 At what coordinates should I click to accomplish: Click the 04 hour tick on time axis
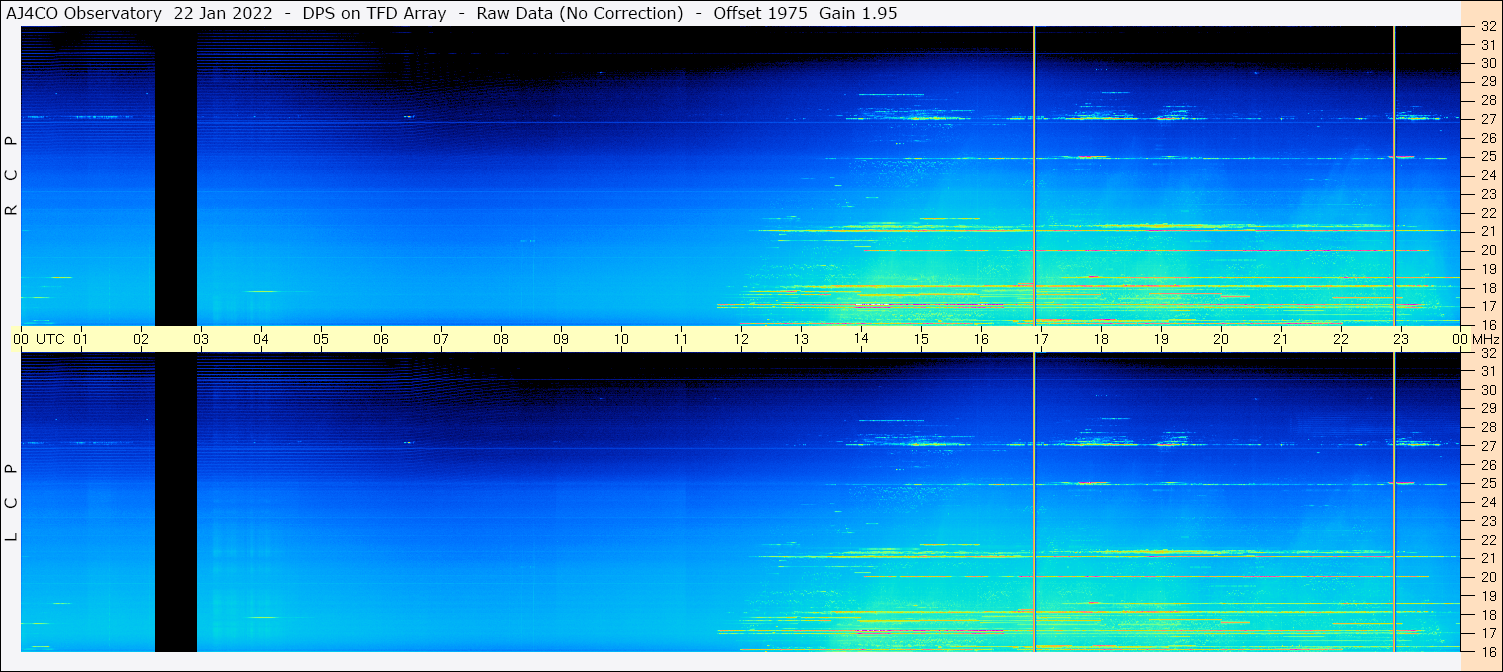[x=261, y=339]
